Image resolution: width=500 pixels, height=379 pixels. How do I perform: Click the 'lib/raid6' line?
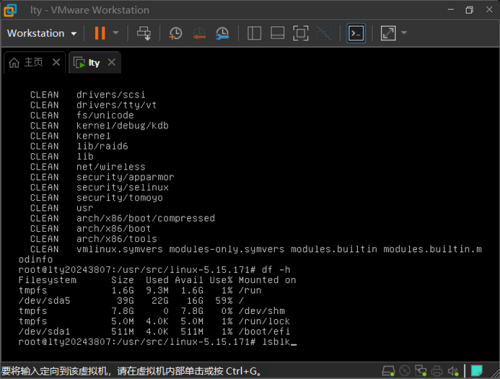click(79, 146)
